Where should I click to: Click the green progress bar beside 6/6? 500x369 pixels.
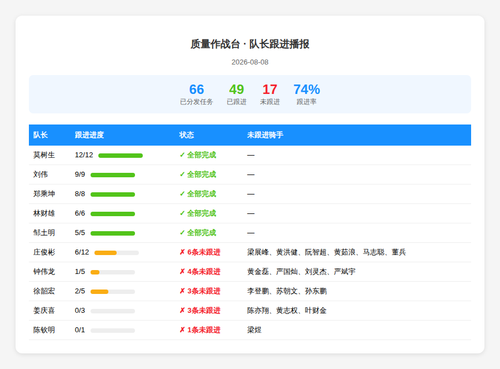tap(113, 214)
